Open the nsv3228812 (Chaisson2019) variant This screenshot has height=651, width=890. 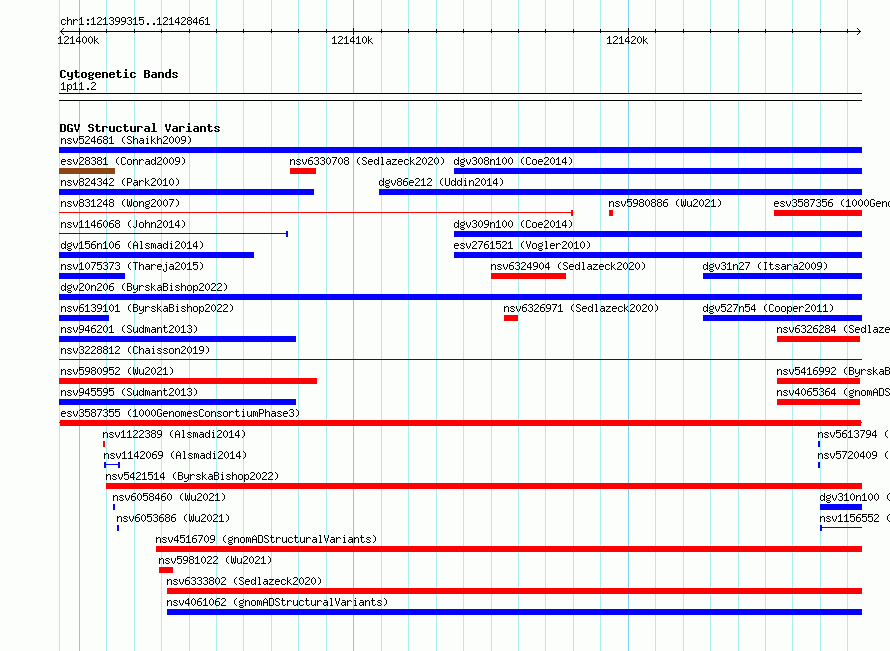pyautogui.click(x=135, y=350)
